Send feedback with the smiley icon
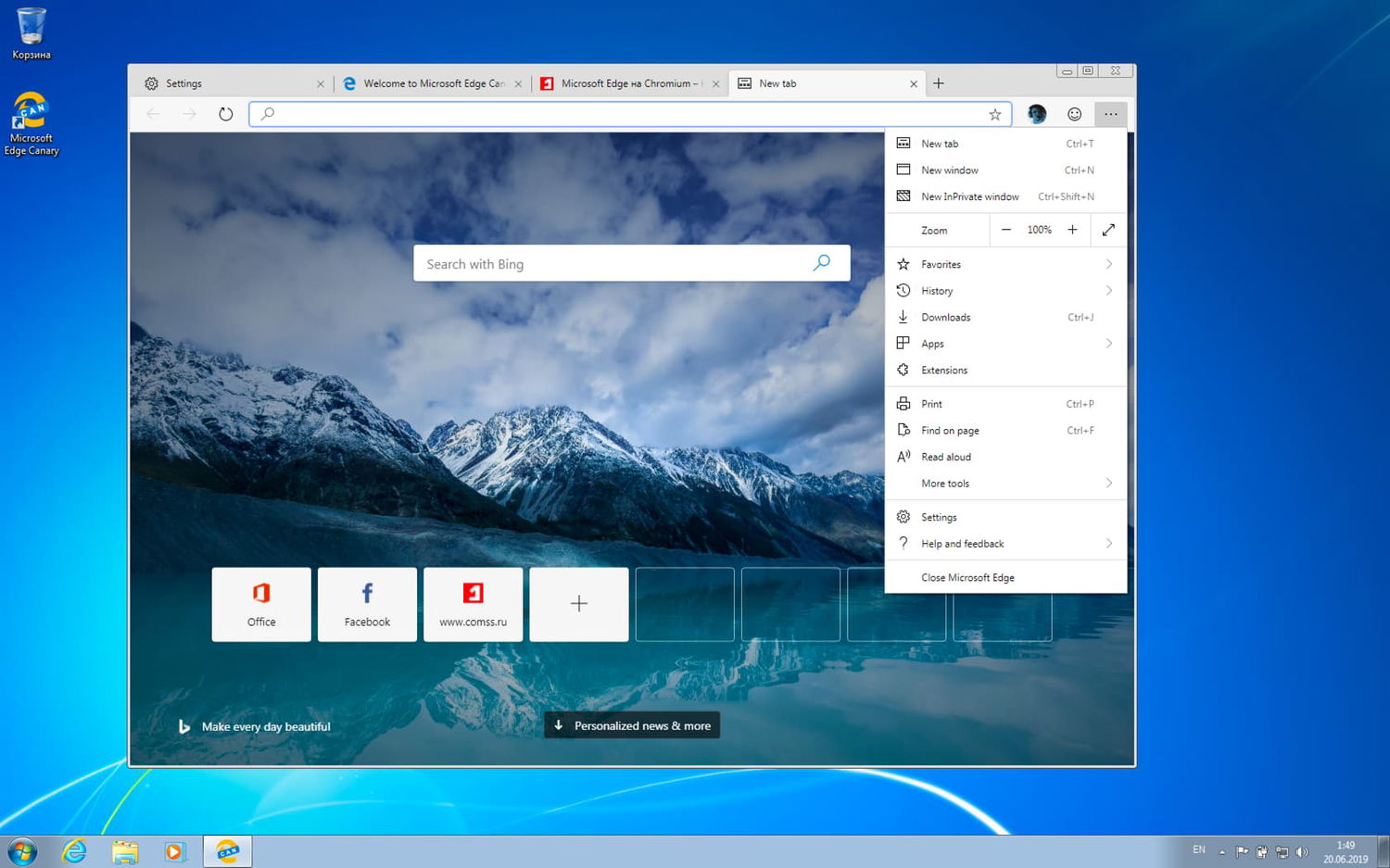Screen dimensions: 1390x868 point(1074,113)
